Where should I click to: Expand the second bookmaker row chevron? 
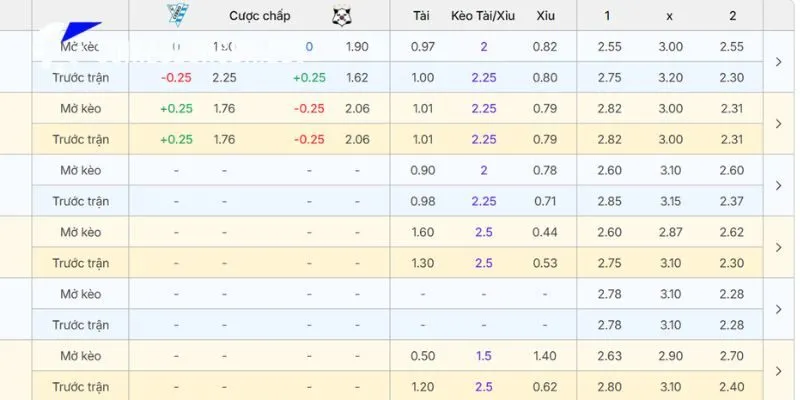(779, 123)
